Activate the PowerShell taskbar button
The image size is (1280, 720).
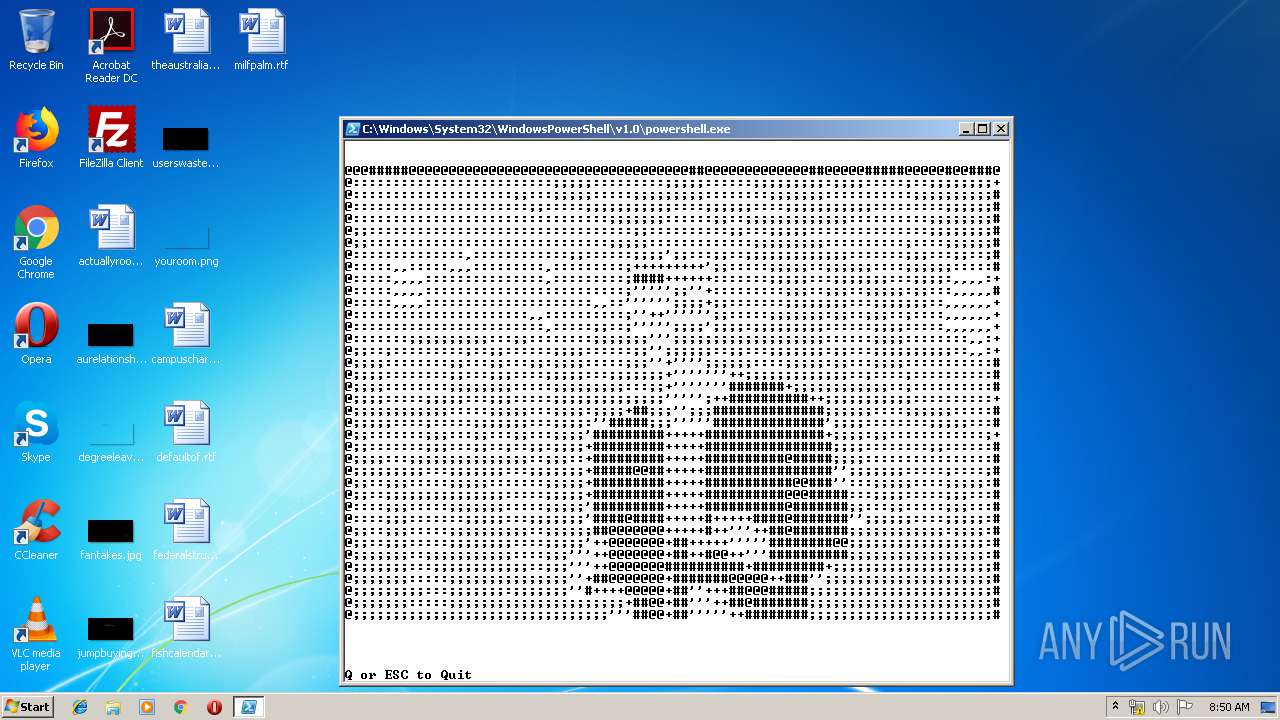[248, 707]
